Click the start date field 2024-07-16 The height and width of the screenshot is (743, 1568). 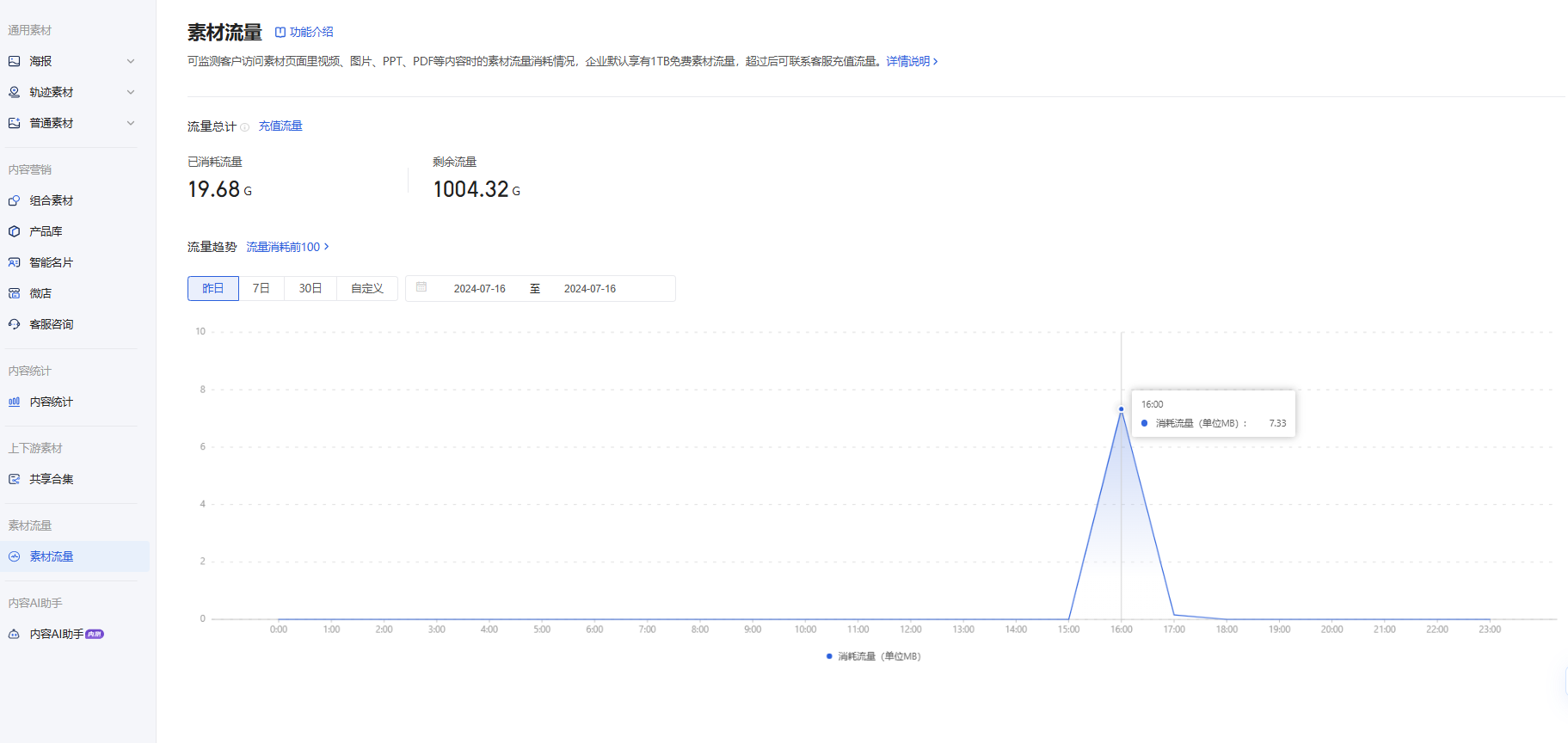click(480, 289)
